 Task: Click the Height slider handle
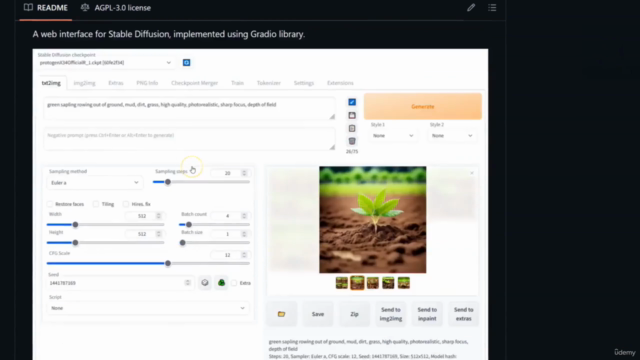pos(75,242)
